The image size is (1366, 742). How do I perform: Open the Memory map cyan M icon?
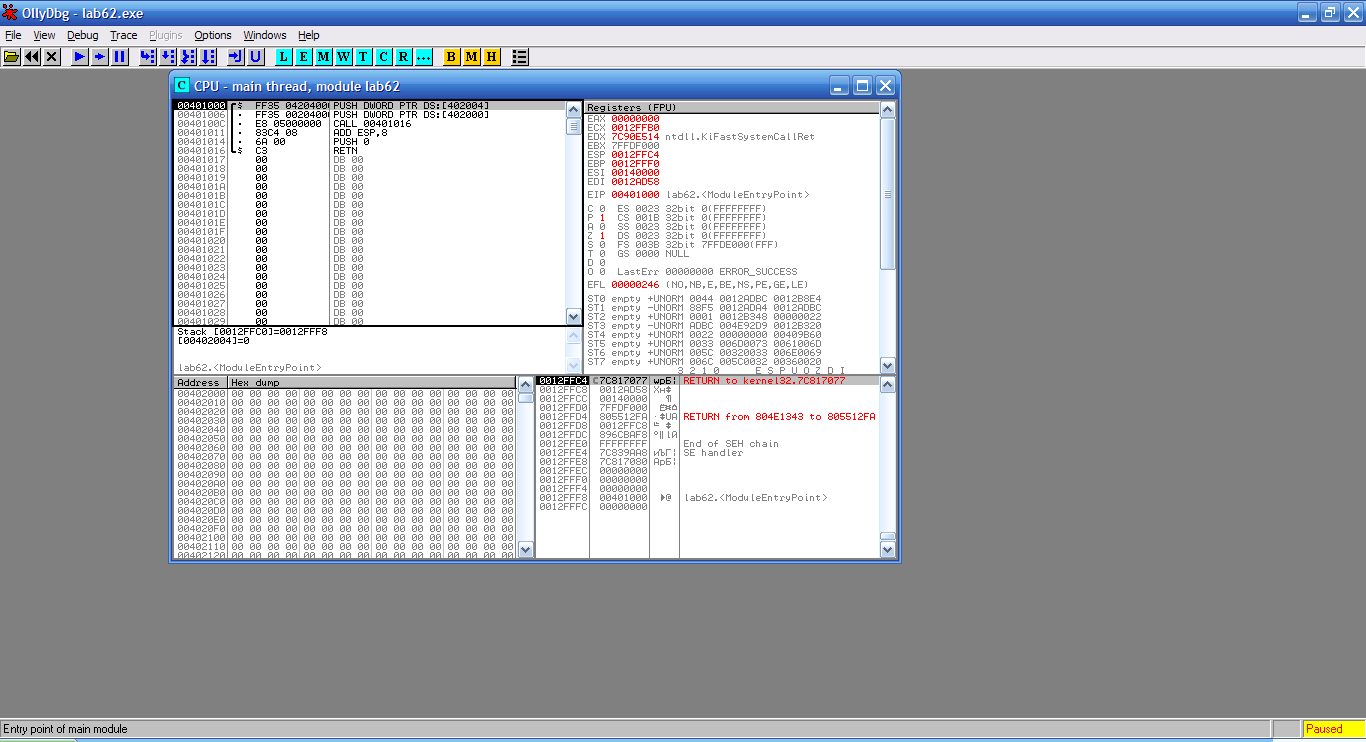tap(323, 57)
